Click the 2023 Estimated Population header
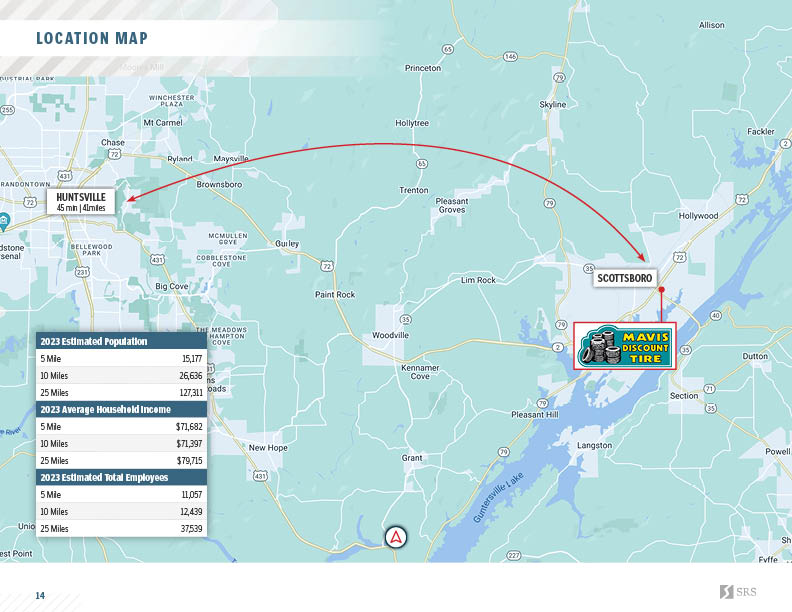 [x=122, y=341]
